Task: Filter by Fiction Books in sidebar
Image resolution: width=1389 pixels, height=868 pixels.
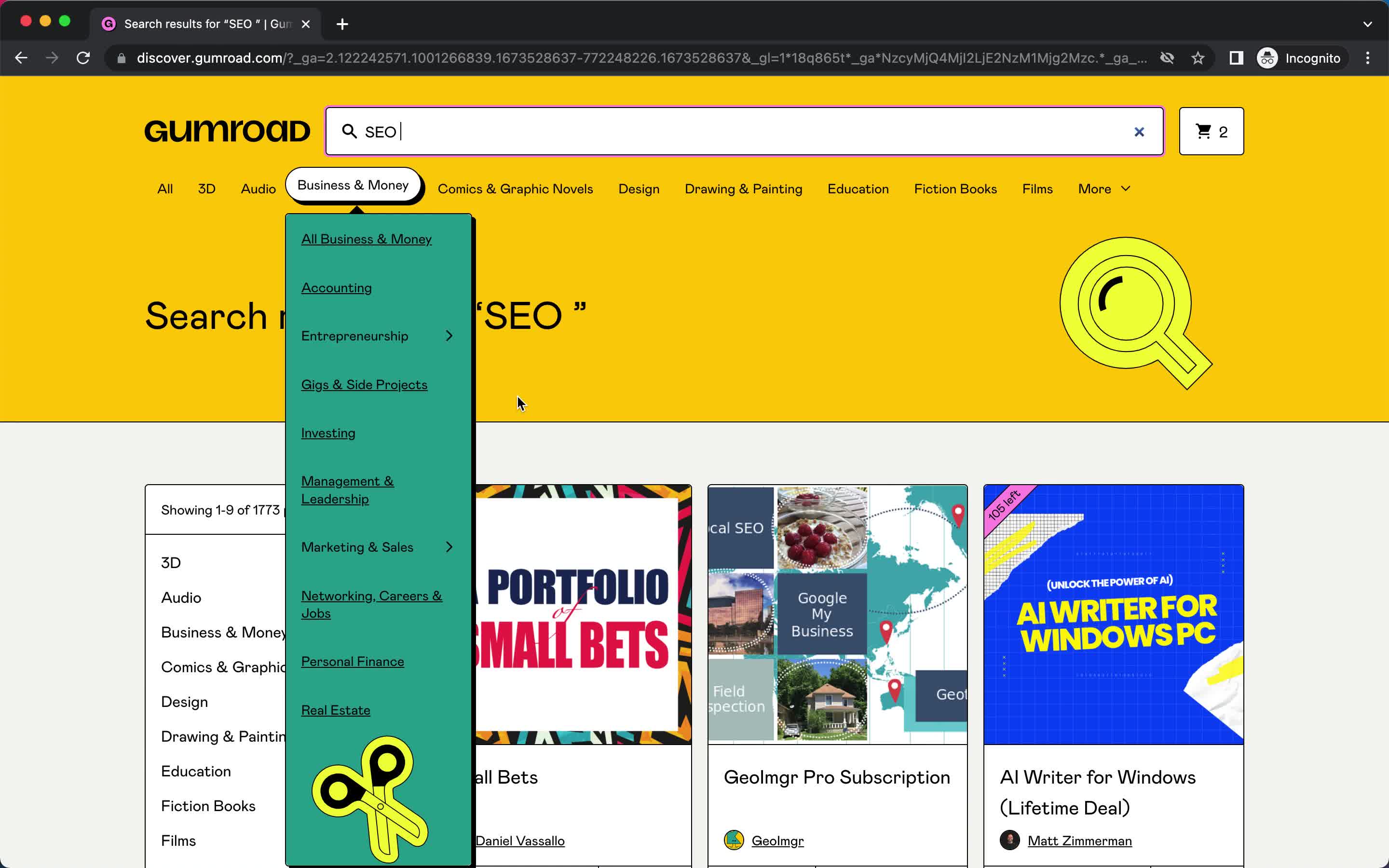Action: [208, 807]
